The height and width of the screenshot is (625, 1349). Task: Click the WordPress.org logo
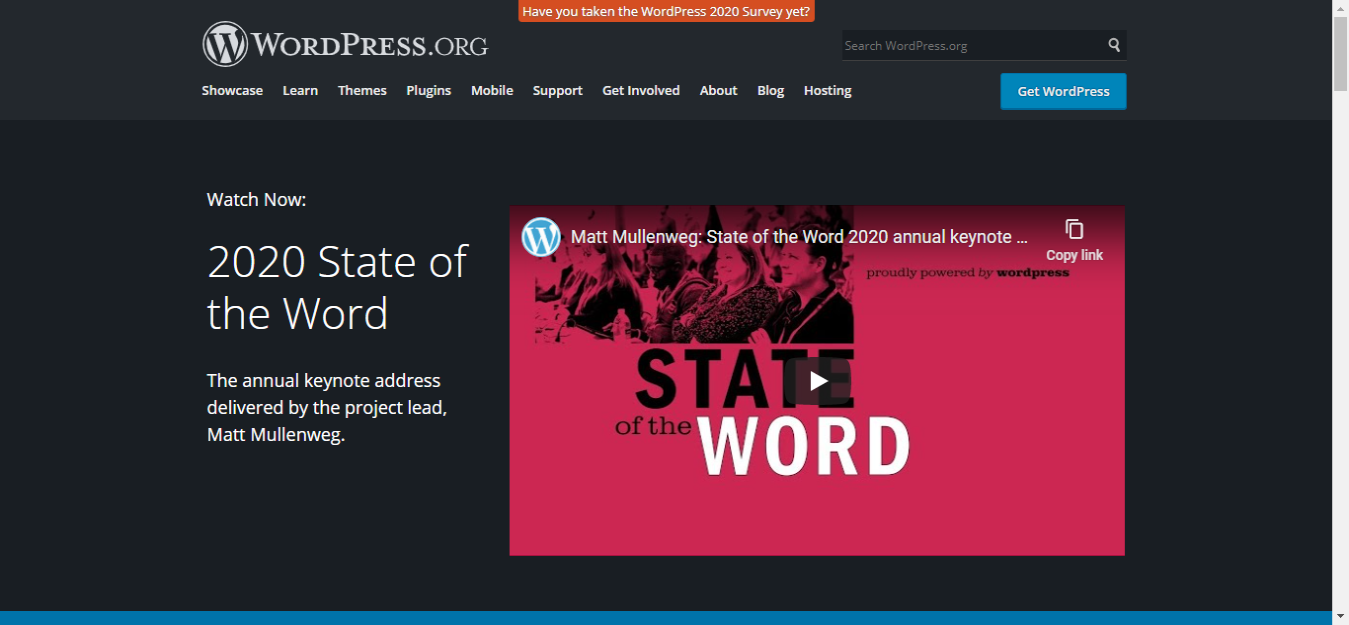coord(345,45)
